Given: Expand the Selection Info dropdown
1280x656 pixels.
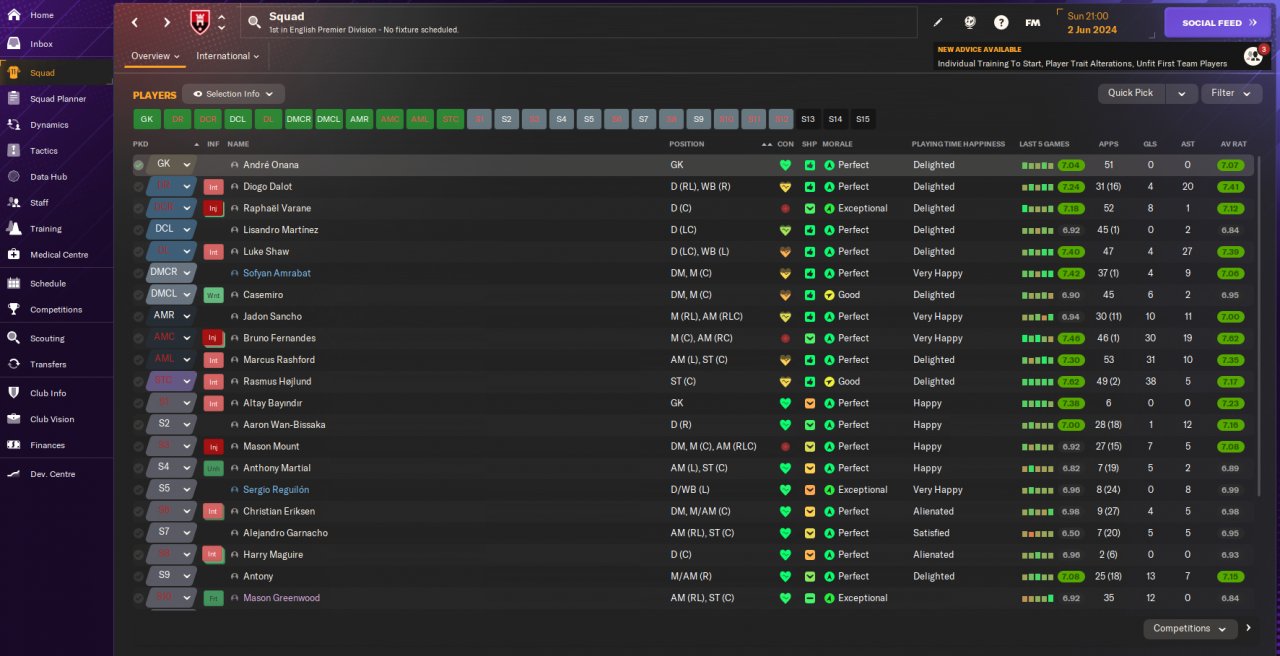Looking at the screenshot, I should point(233,94).
